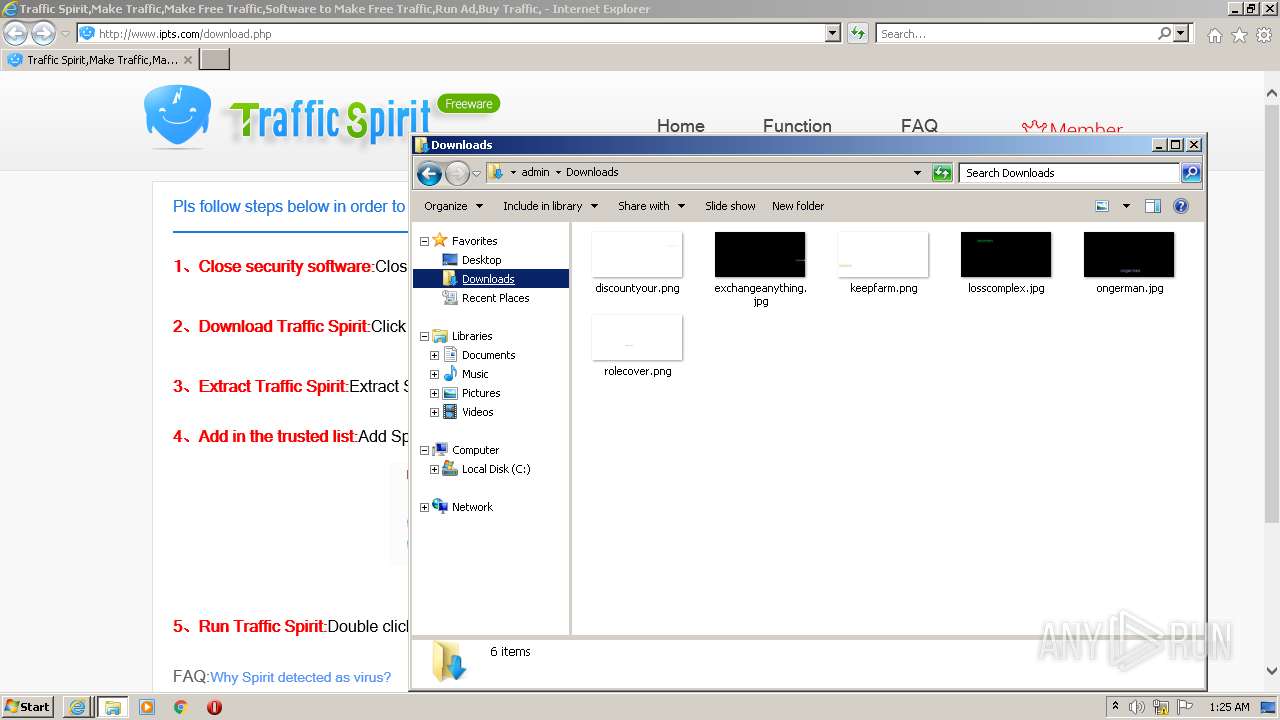1280x720 pixels.
Task: Click the Action Center flag icon
Action: [x=1185, y=707]
